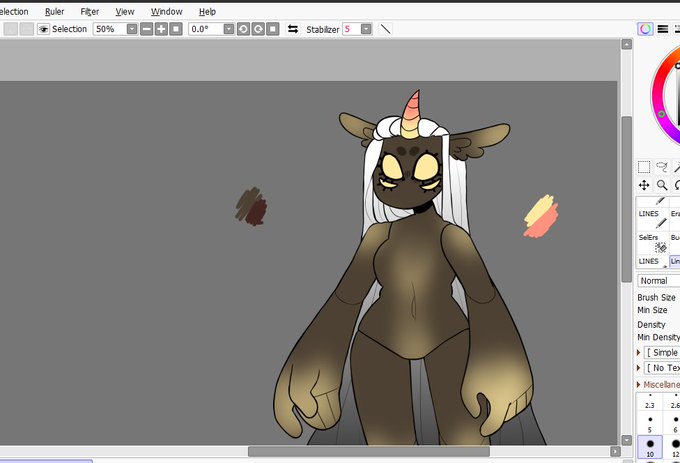680x463 pixels.
Task: Open the View menu
Action: pos(125,12)
